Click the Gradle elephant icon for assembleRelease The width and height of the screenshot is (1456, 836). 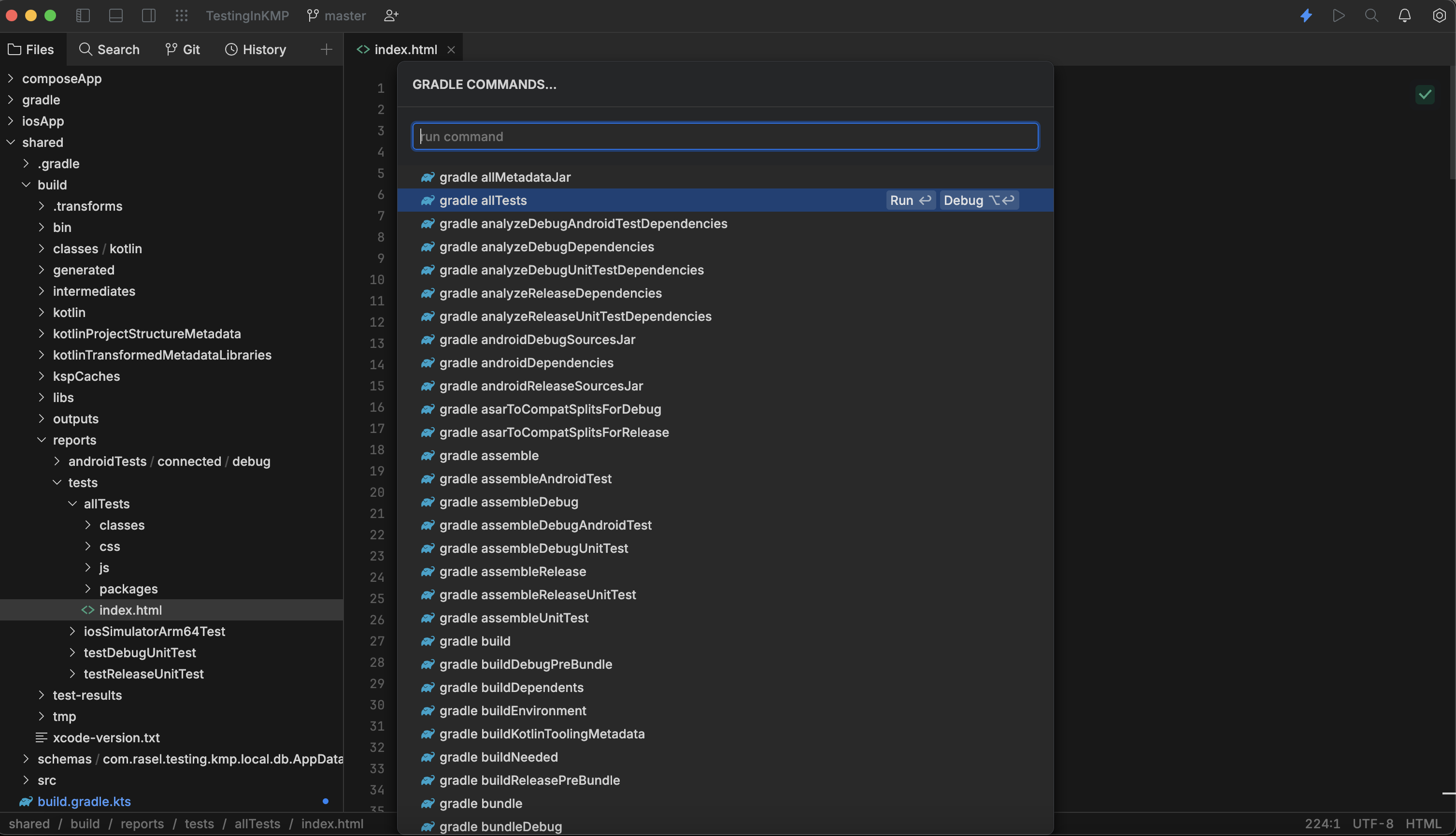[425, 571]
